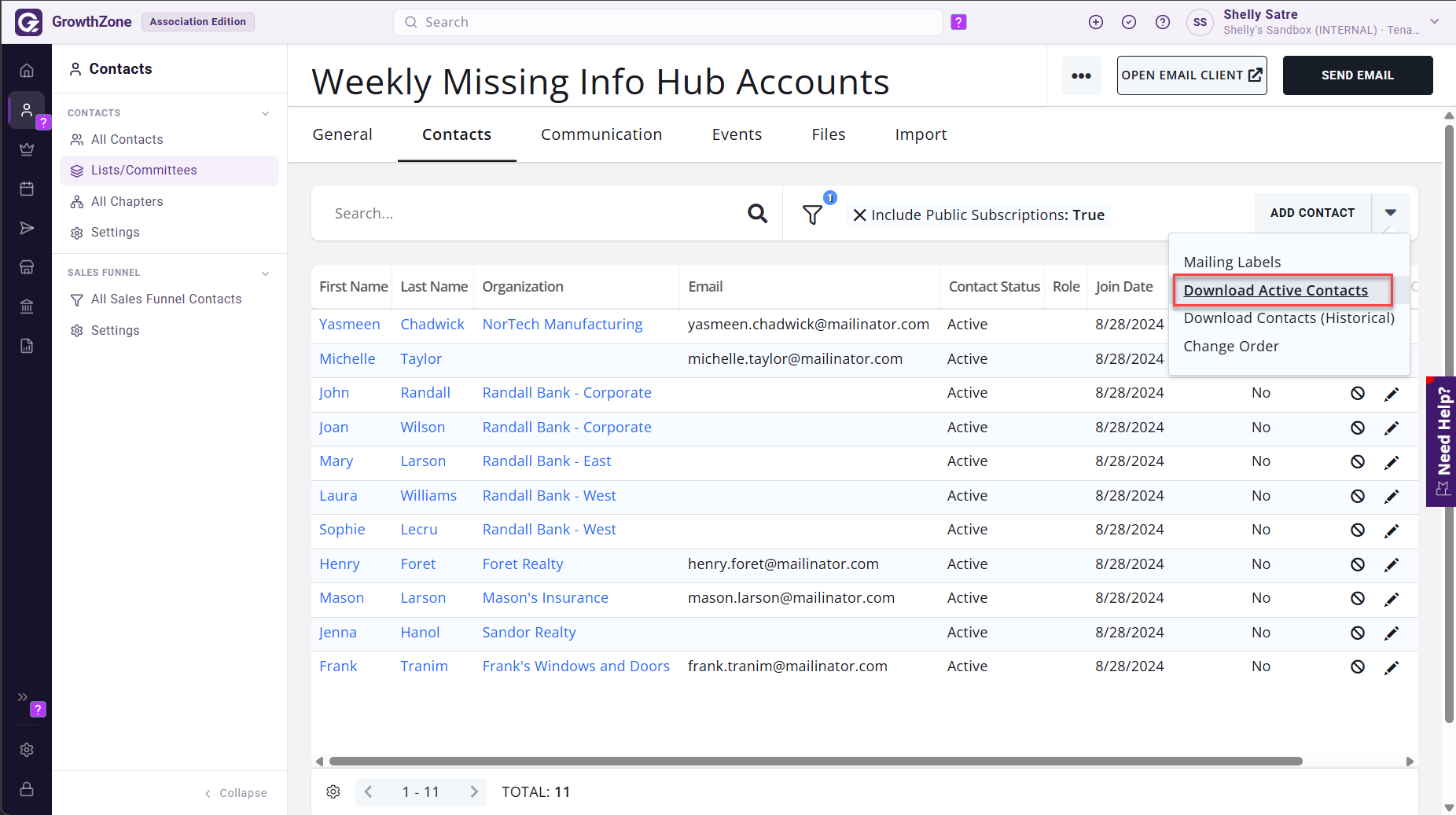Switch to the Communication tab
This screenshot has width=1456, height=815.
tap(601, 134)
